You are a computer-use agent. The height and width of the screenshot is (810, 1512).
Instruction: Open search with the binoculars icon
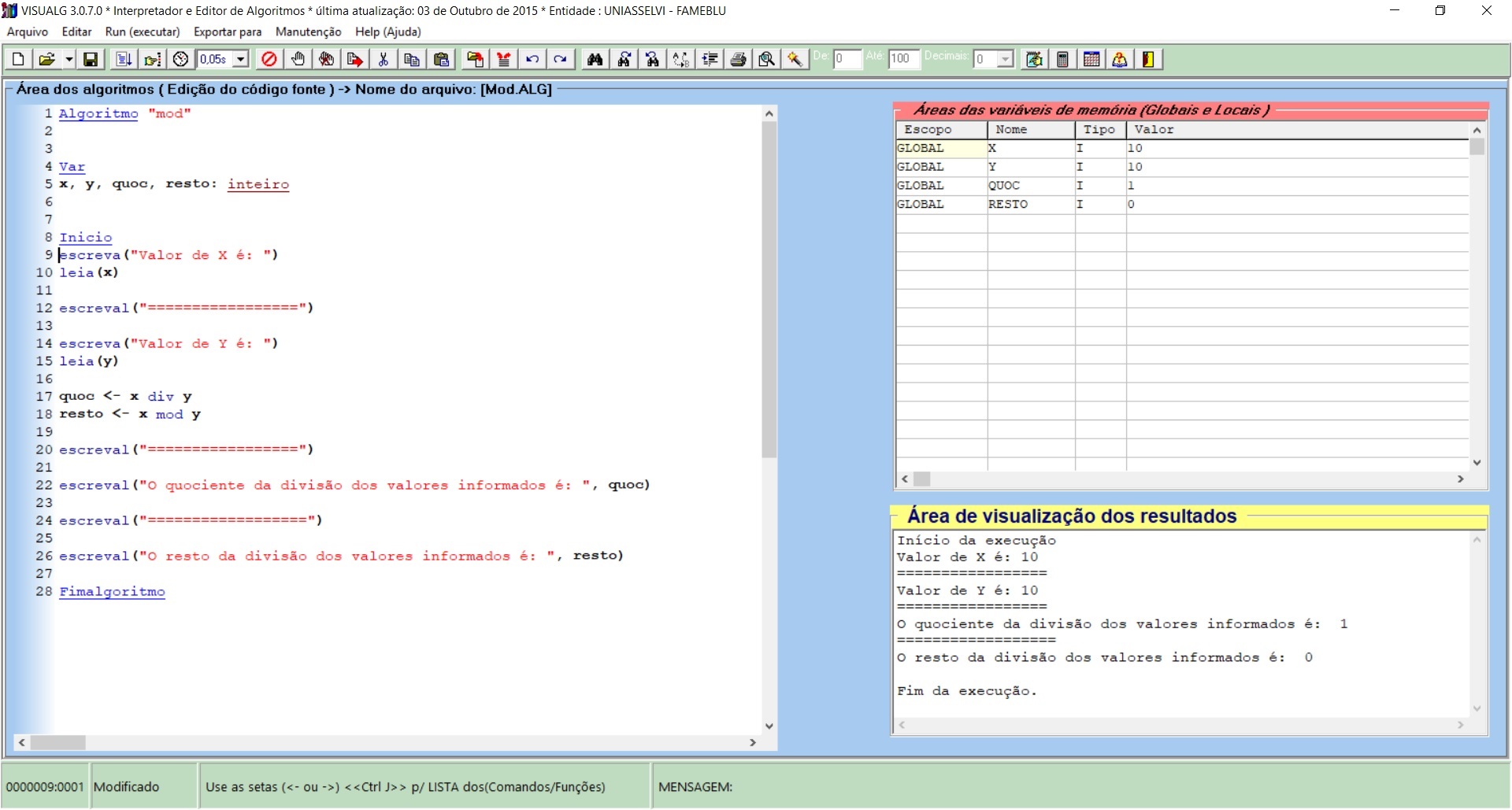click(x=595, y=59)
